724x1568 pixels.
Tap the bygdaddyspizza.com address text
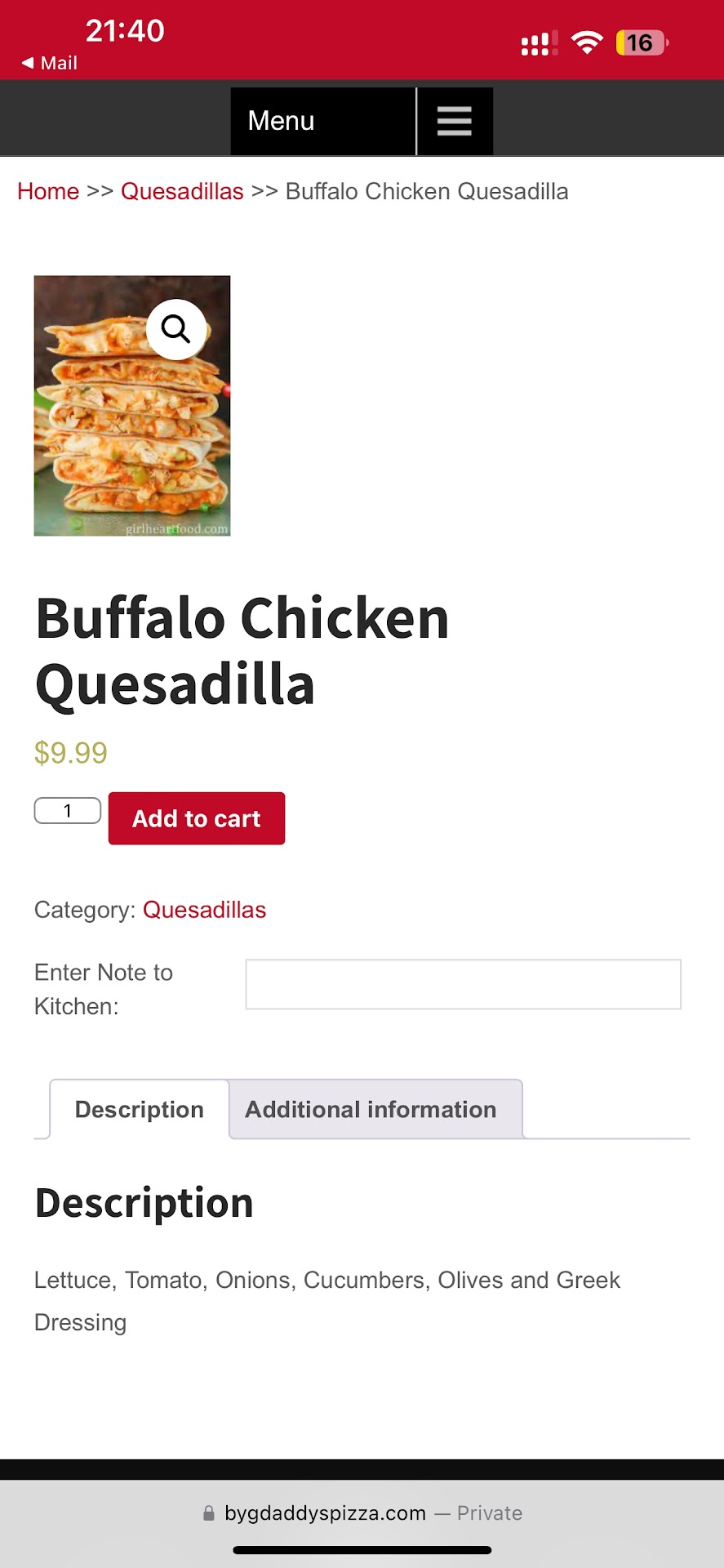point(325,1513)
